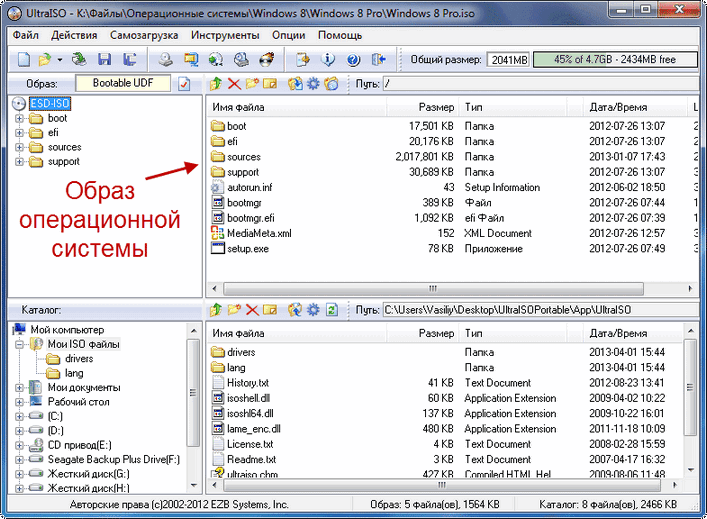The image size is (707, 519).
Task: Open the Файл menu
Action: pos(25,35)
